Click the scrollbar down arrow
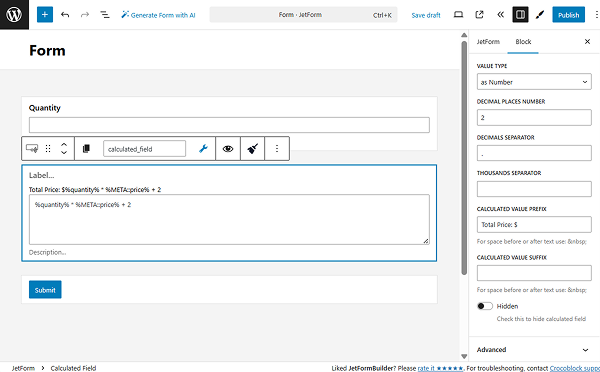Image resolution: width=600 pixels, height=372 pixels. point(464,356)
